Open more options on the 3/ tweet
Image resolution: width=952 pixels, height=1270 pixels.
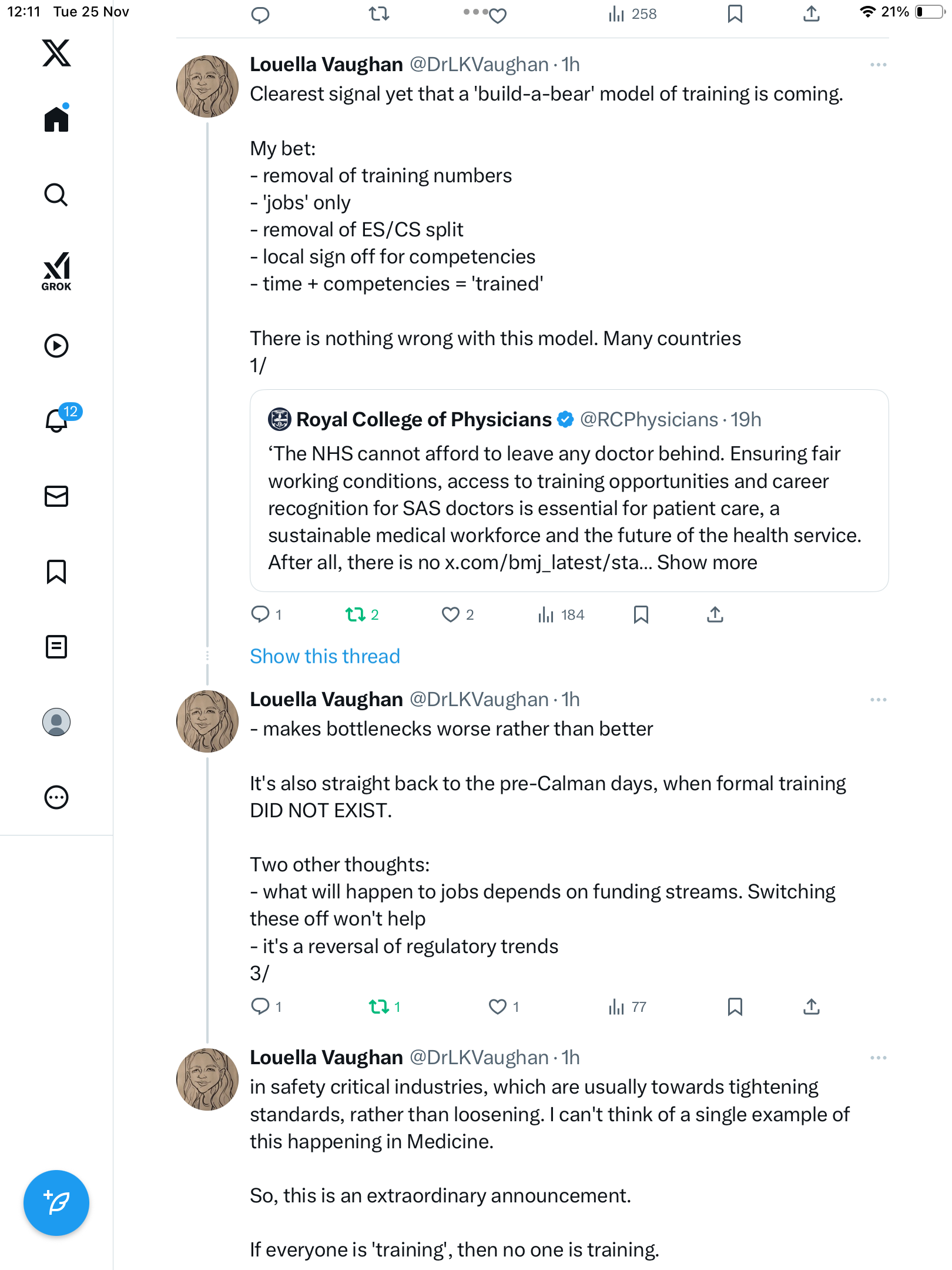pyautogui.click(x=878, y=700)
